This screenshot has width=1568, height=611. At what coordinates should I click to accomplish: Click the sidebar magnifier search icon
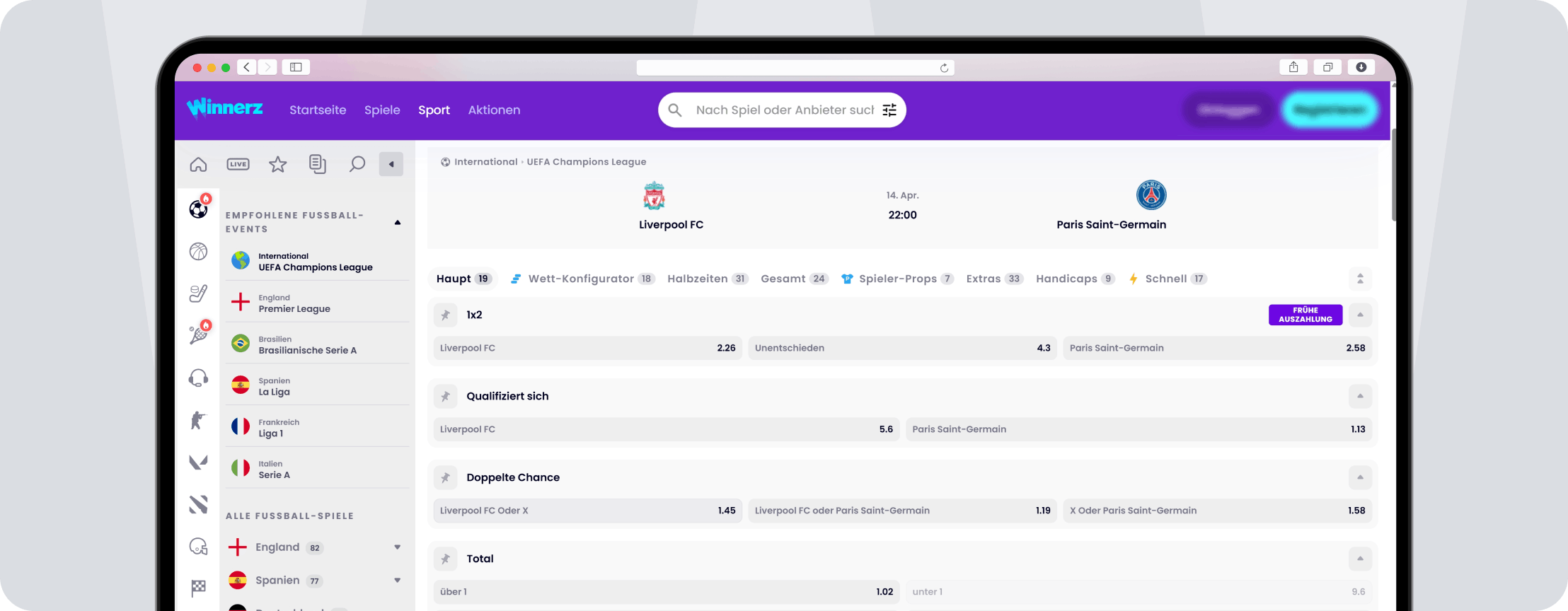pyautogui.click(x=357, y=164)
